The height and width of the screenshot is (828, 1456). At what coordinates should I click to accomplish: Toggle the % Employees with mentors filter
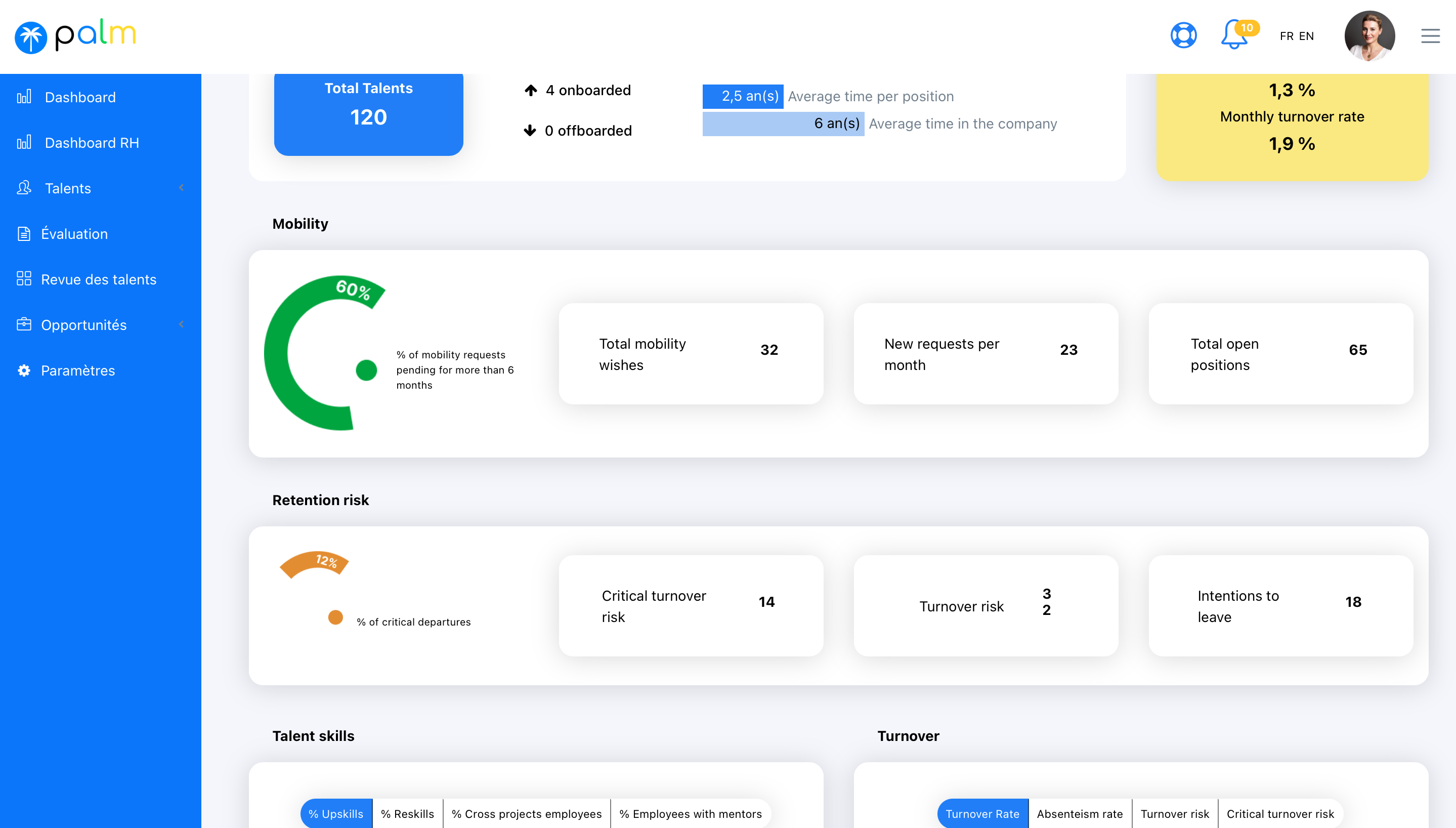[690, 814]
